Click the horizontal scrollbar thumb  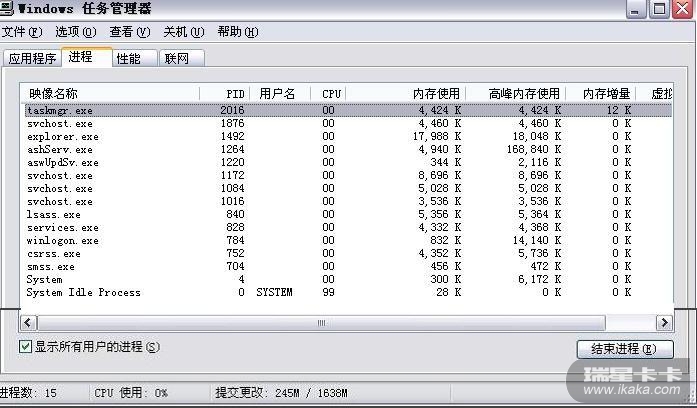pyautogui.click(x=321, y=323)
